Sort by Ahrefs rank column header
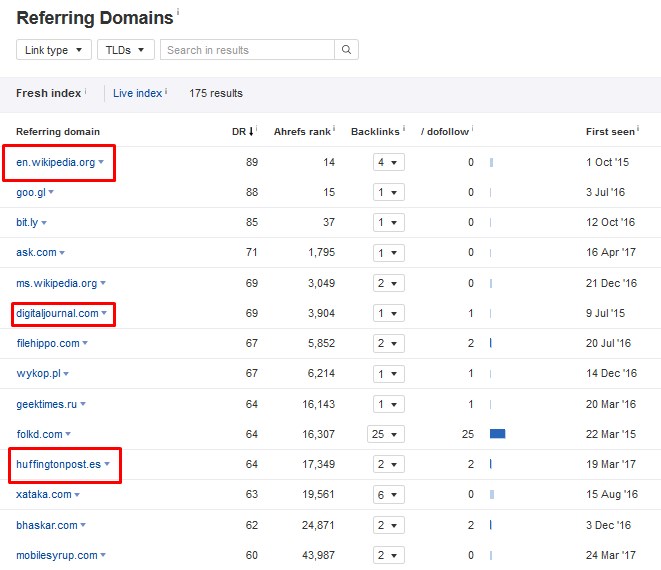 click(302, 132)
